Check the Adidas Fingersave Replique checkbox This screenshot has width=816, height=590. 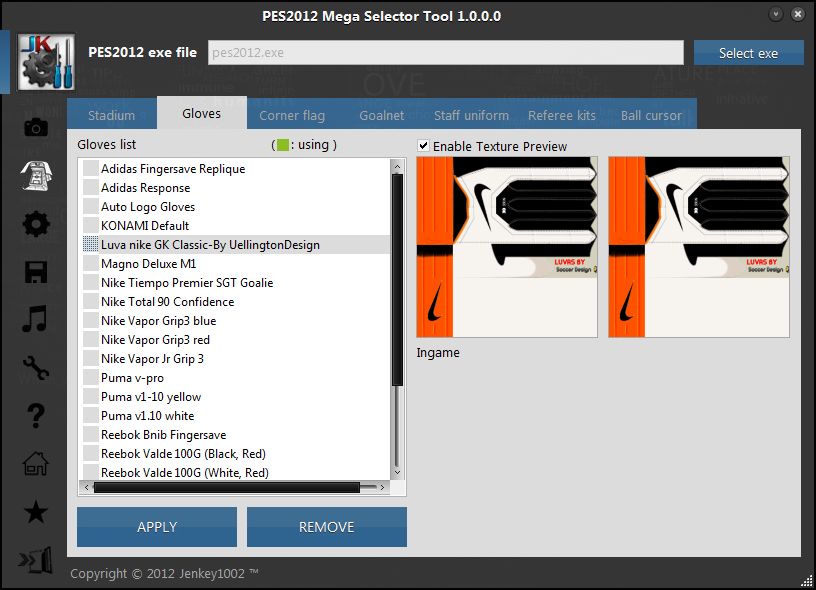pos(91,169)
